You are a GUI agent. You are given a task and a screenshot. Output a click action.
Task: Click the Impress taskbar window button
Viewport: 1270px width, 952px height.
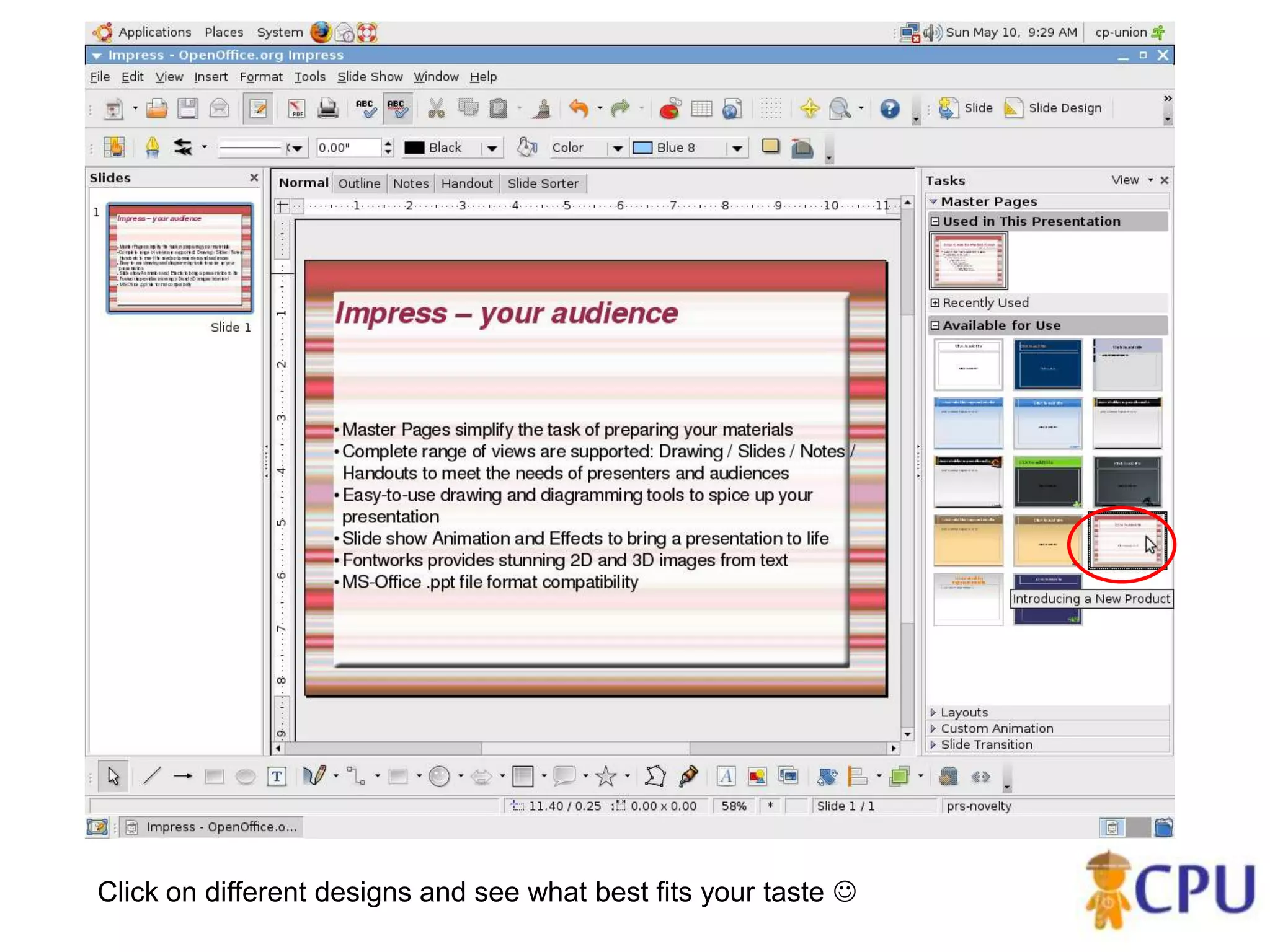211,827
